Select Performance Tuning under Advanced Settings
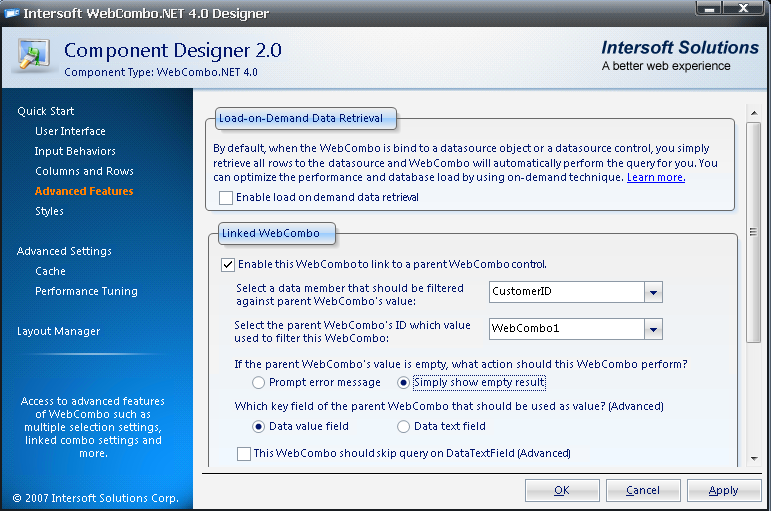The image size is (771, 511). coord(86,291)
